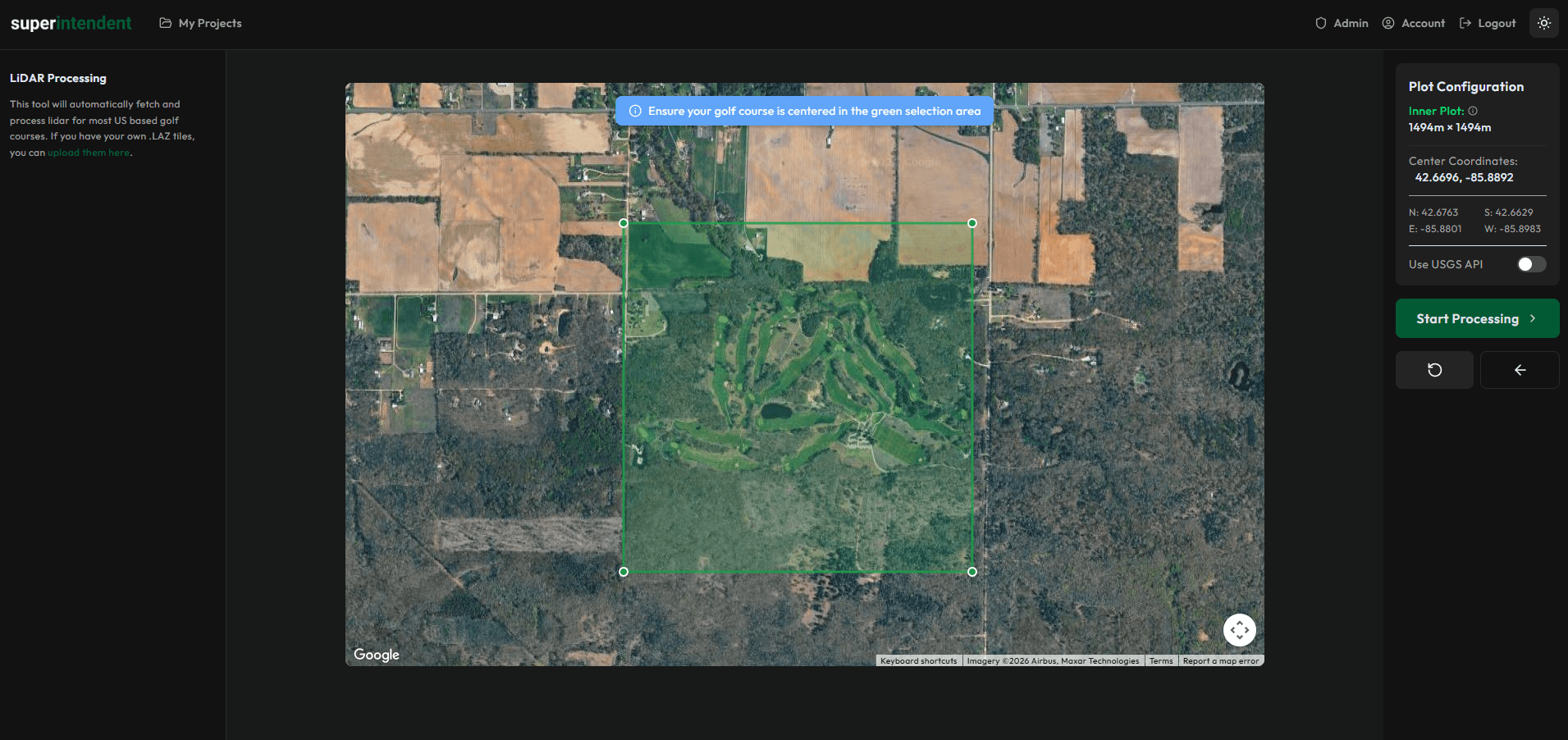This screenshot has height=740, width=1568.
Task: Click the Google logo on the map
Action: click(376, 654)
